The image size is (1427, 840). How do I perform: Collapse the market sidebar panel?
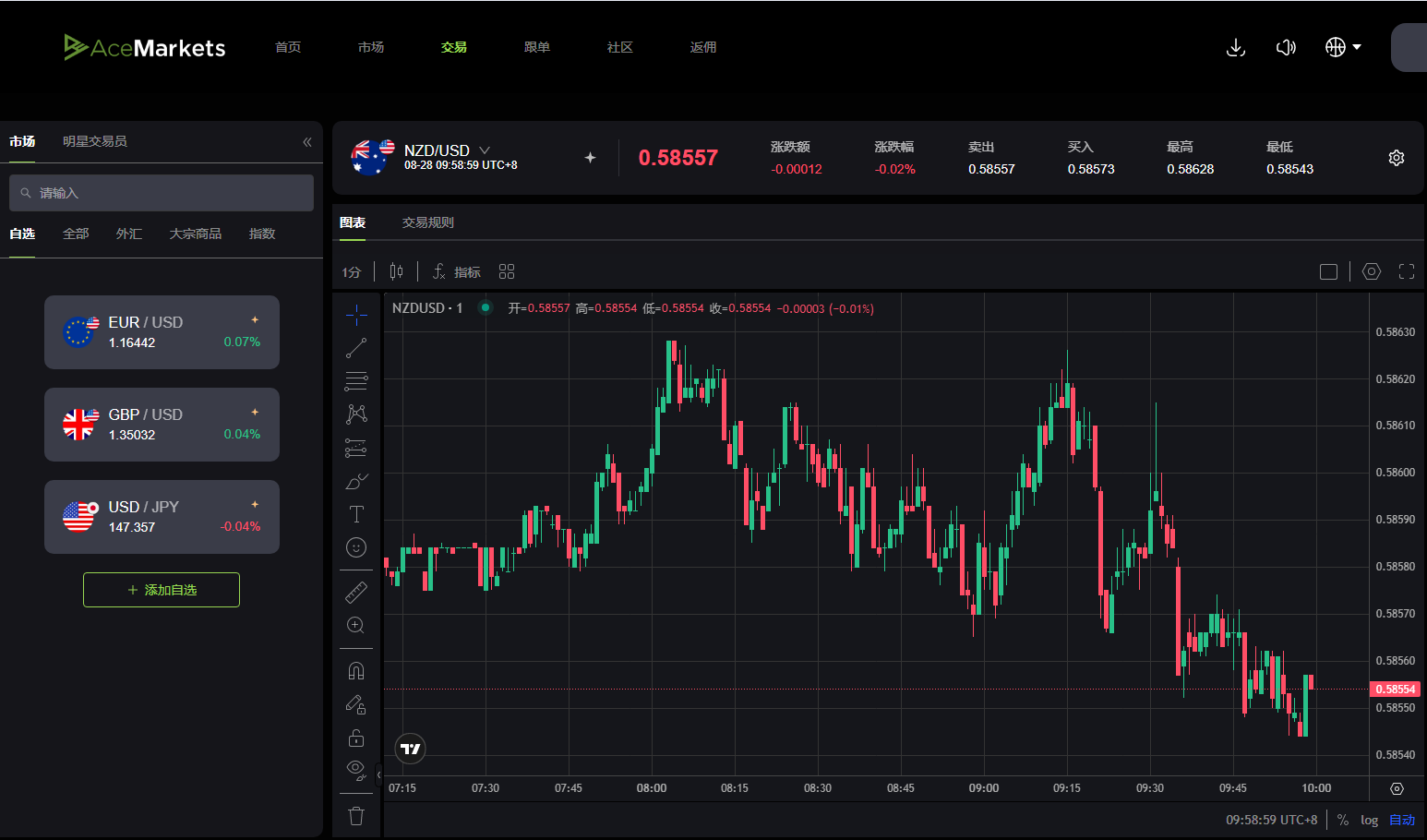tap(306, 142)
